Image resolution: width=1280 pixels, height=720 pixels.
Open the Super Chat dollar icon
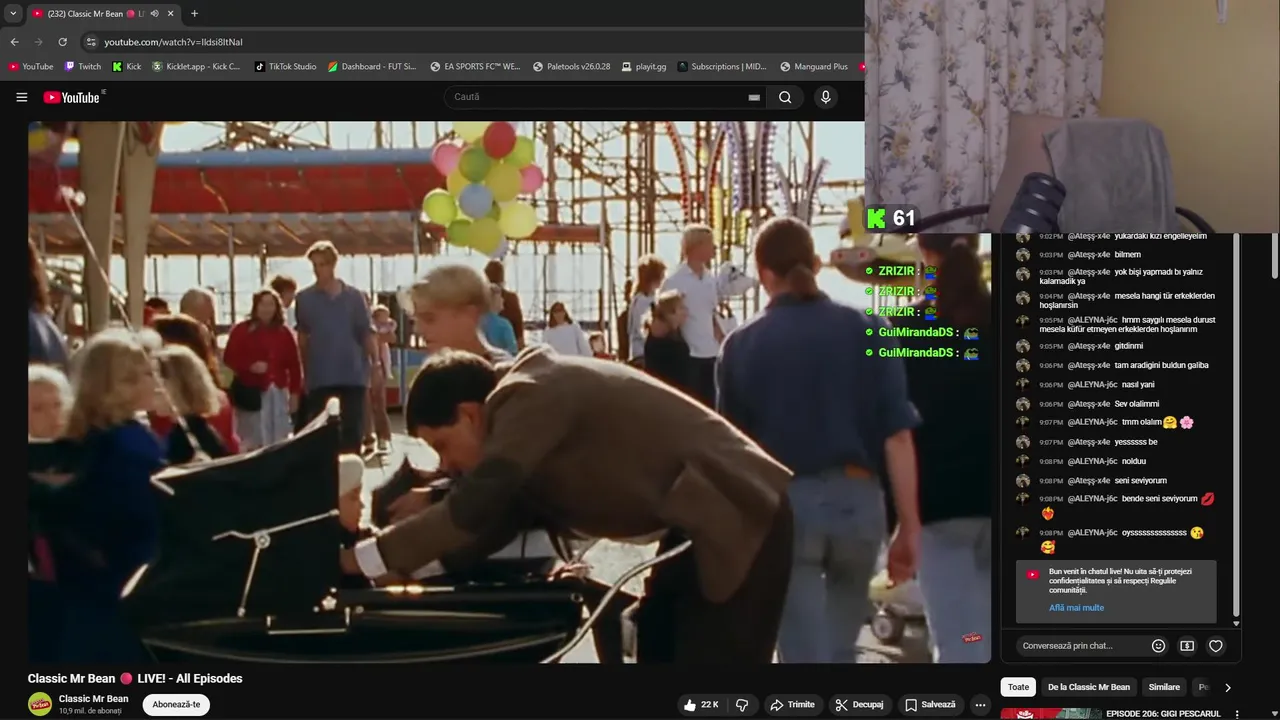tap(1187, 646)
